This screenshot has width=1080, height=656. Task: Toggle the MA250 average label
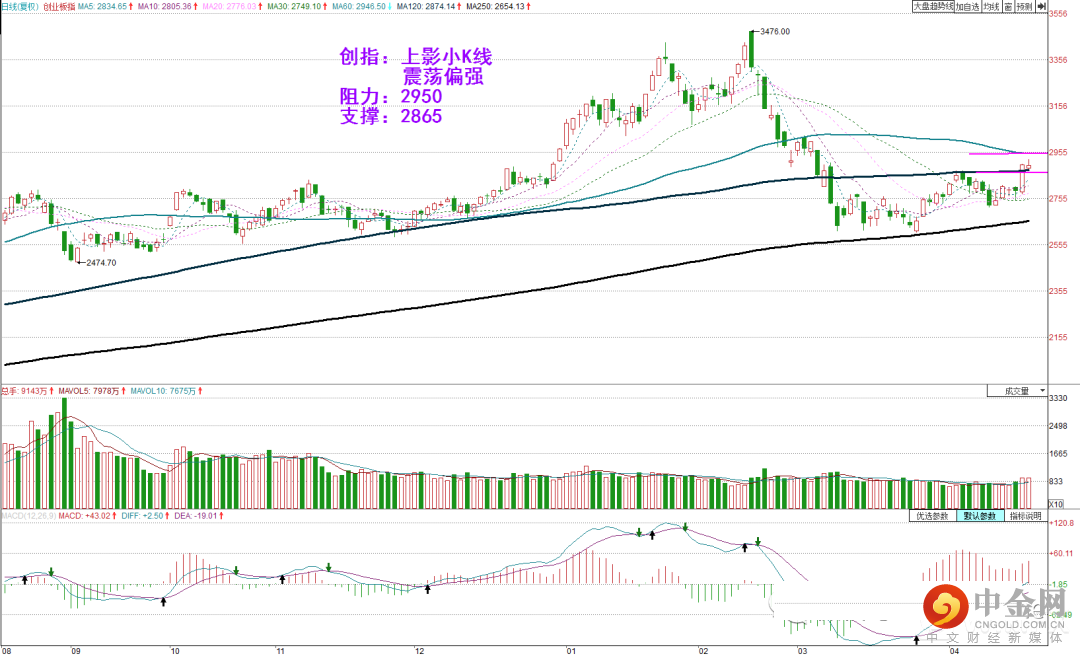point(498,6)
